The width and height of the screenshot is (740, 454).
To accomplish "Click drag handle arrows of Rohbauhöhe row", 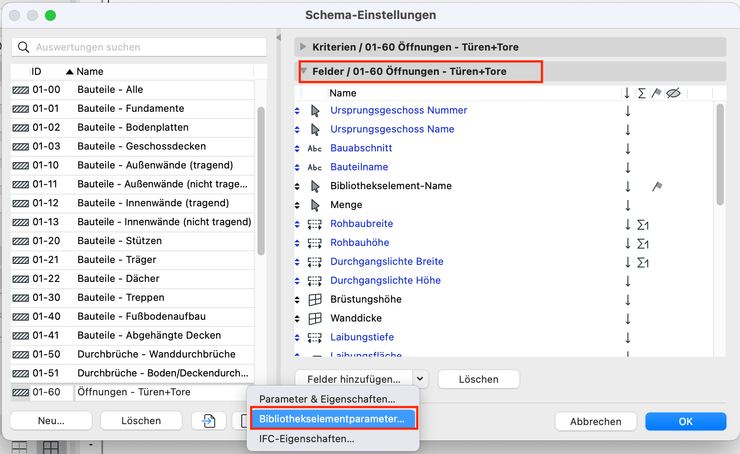I will pyautogui.click(x=297, y=243).
